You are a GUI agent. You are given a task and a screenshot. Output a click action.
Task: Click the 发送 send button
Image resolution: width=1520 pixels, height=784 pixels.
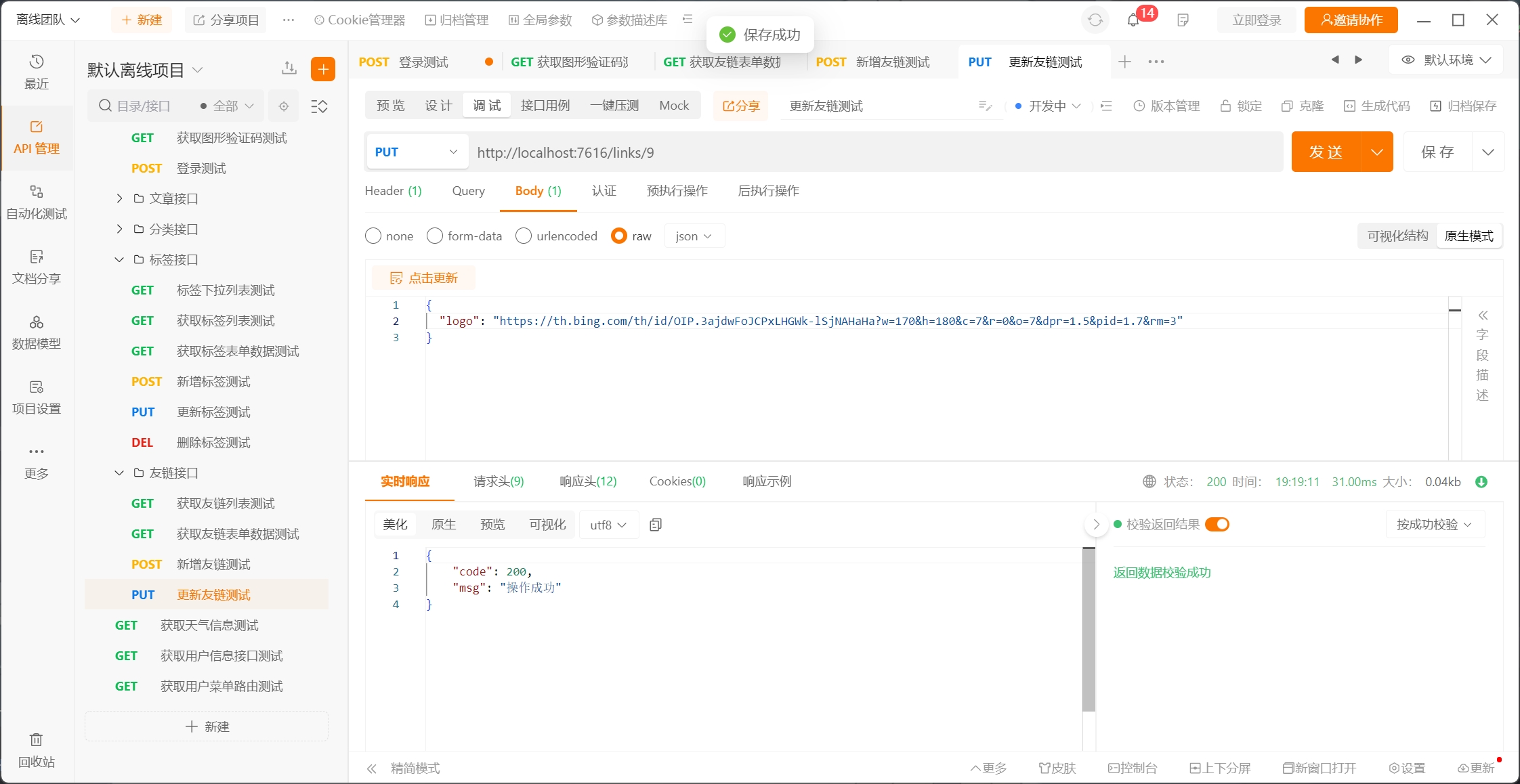1326,152
